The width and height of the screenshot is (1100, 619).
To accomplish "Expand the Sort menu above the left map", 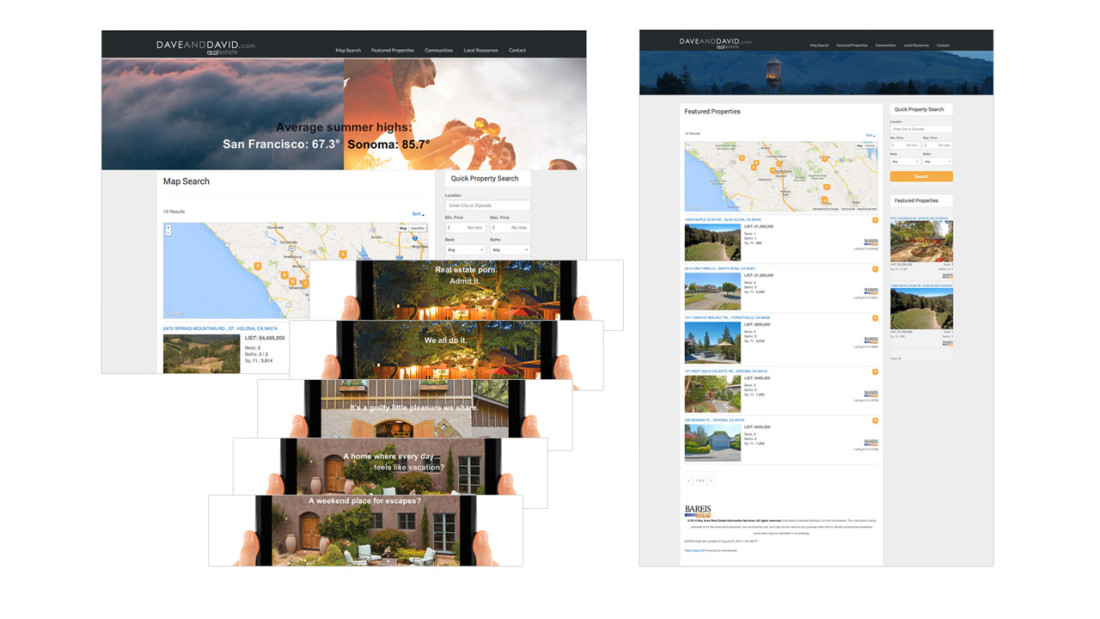I will click(x=418, y=213).
